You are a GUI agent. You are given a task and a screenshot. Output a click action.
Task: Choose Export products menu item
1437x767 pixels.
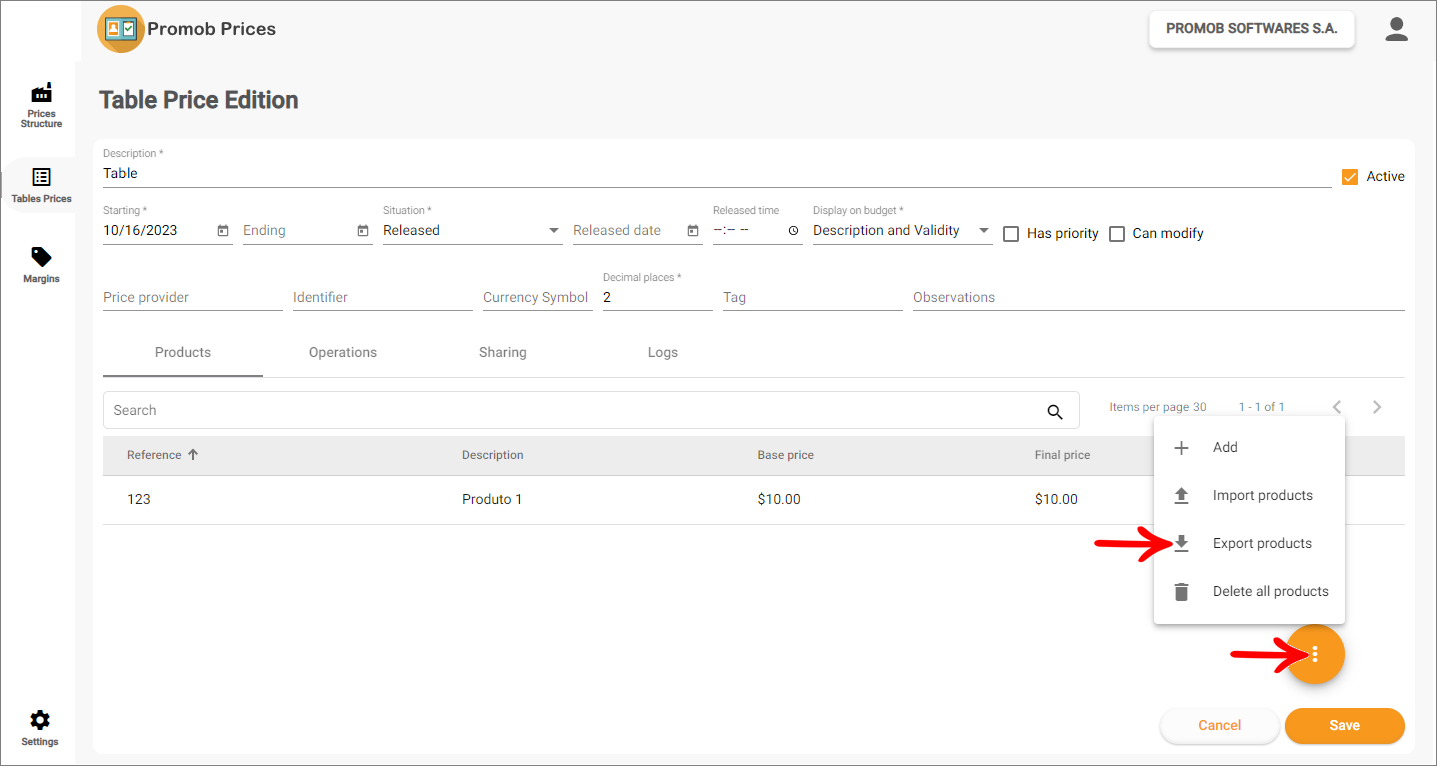coord(1249,544)
